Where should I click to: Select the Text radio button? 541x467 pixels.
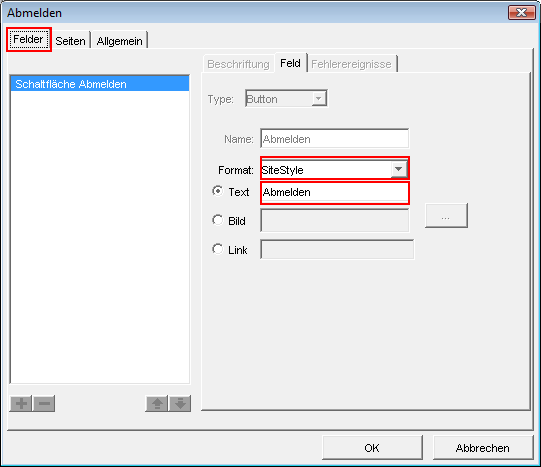pyautogui.click(x=218, y=191)
